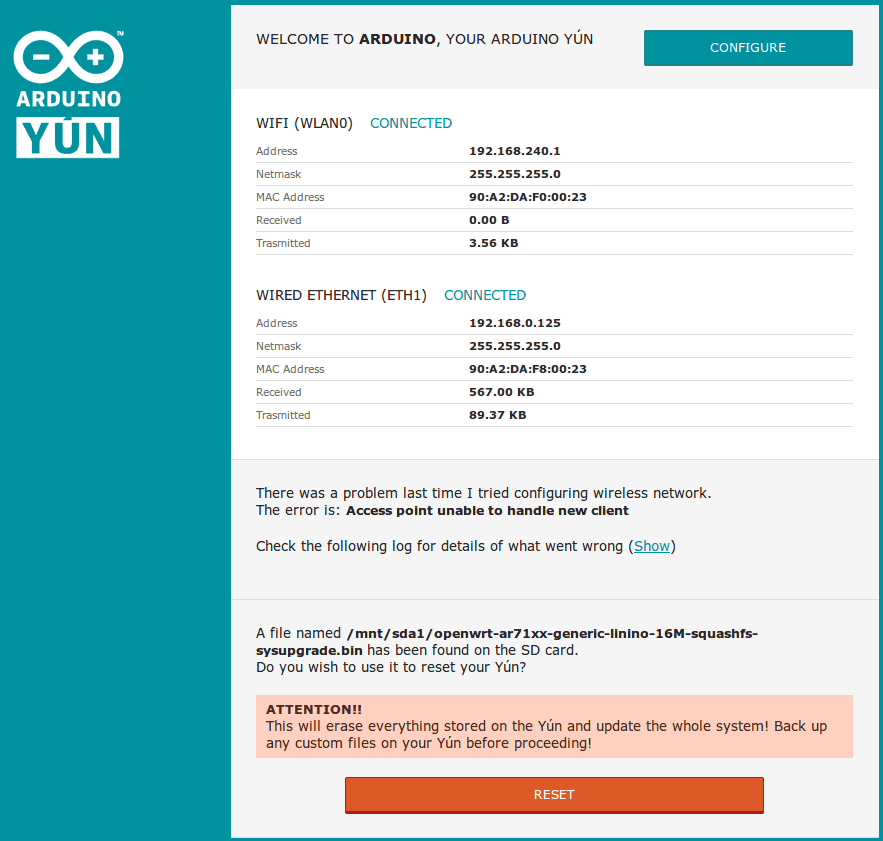
Task: Select the WiFi MAC address 90:A2:DA:F0:00:23
Action: click(x=527, y=197)
